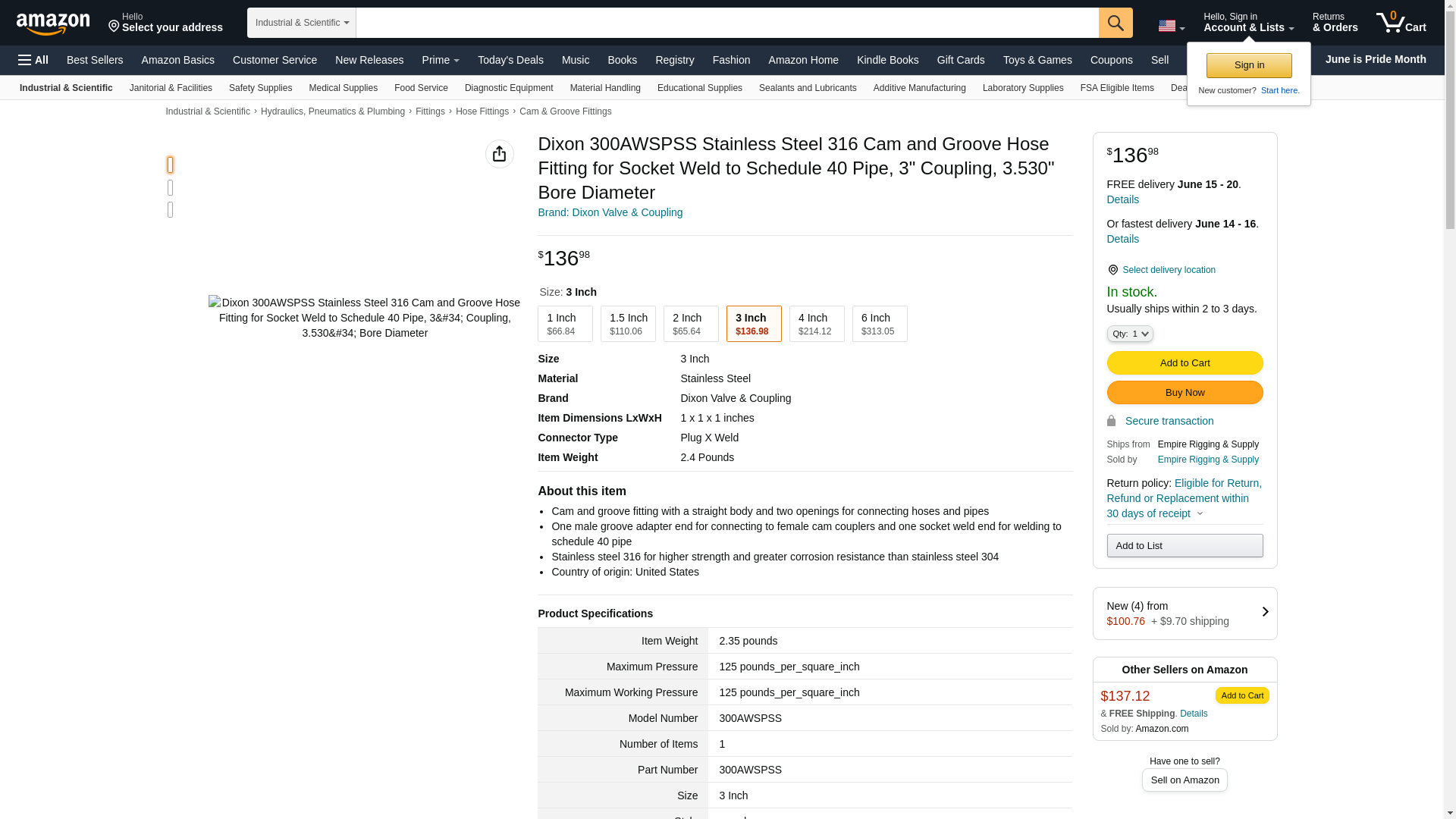Select the 1 Inch size option

[x=565, y=324]
